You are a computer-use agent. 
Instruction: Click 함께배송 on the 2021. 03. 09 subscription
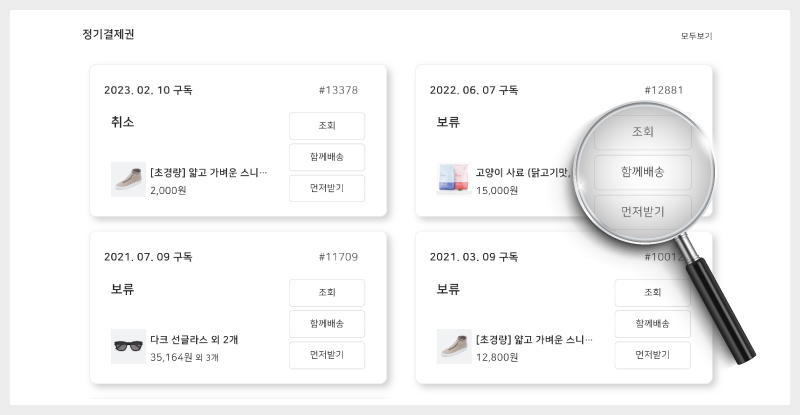652,324
